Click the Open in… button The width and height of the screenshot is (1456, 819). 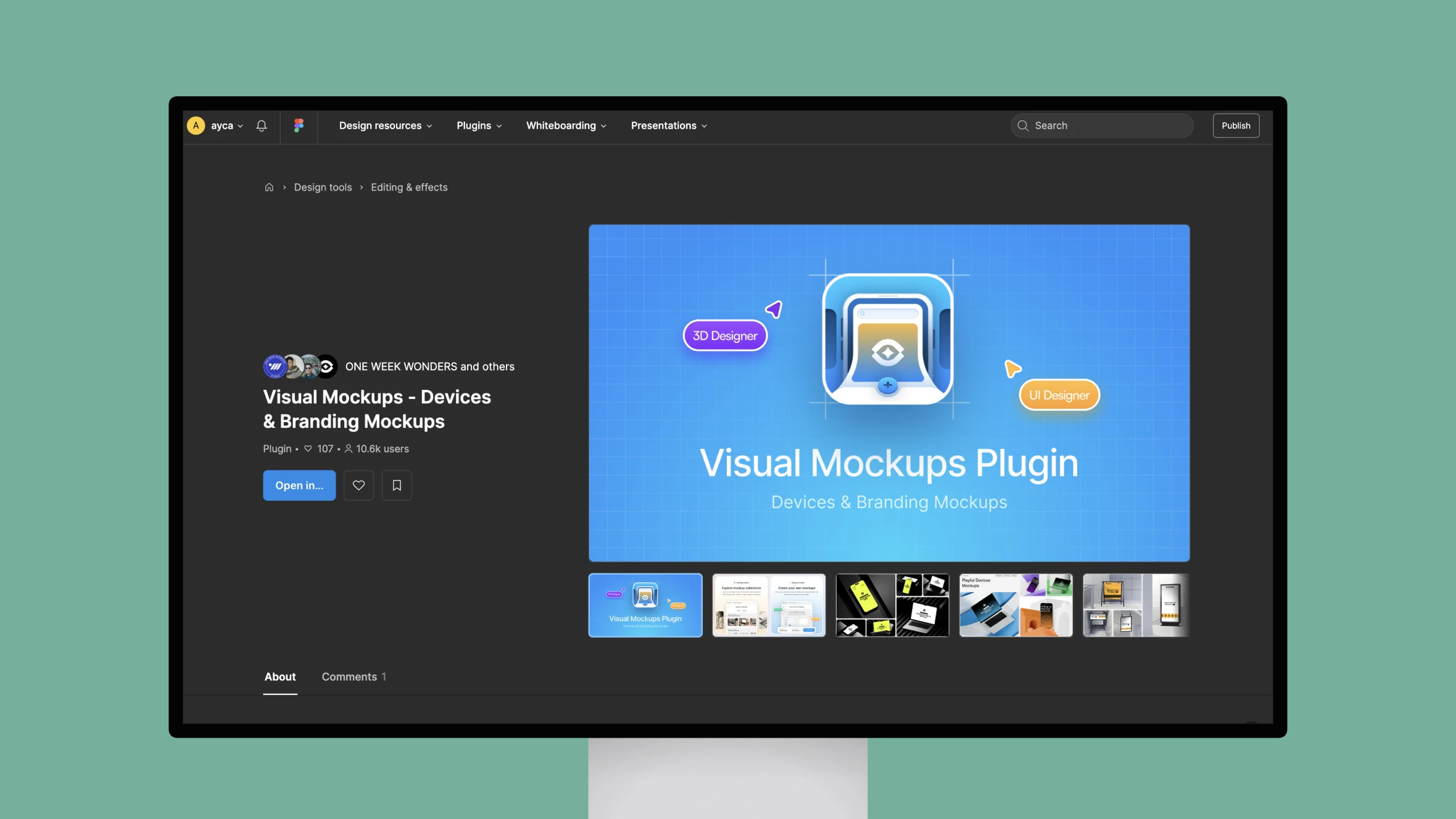point(298,485)
